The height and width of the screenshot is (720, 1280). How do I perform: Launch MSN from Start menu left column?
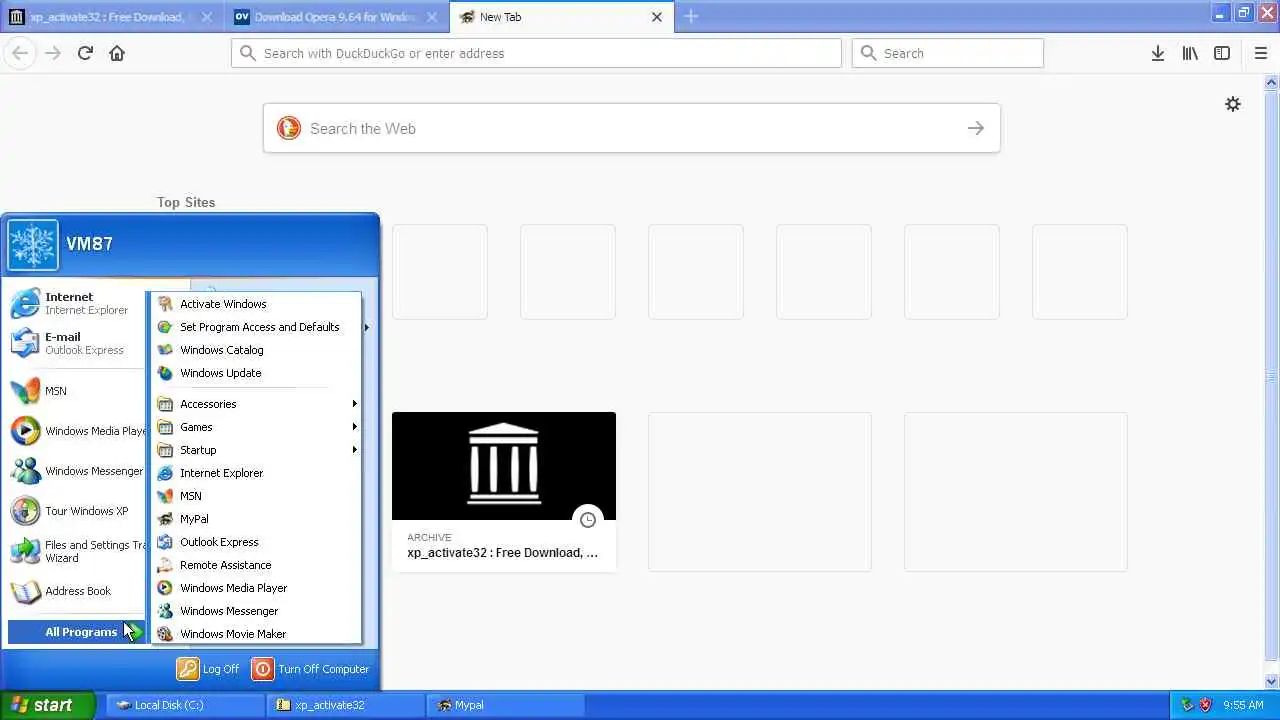click(x=77, y=391)
